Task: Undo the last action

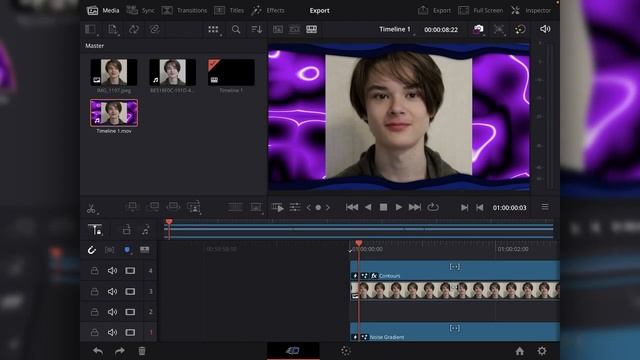Action: click(x=98, y=351)
